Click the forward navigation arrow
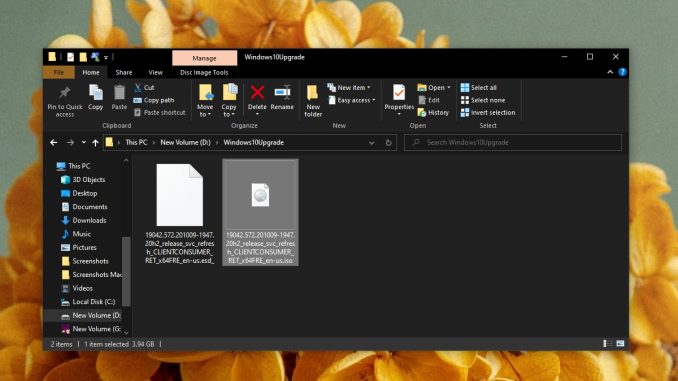The width and height of the screenshot is (678, 381). click(x=70, y=143)
